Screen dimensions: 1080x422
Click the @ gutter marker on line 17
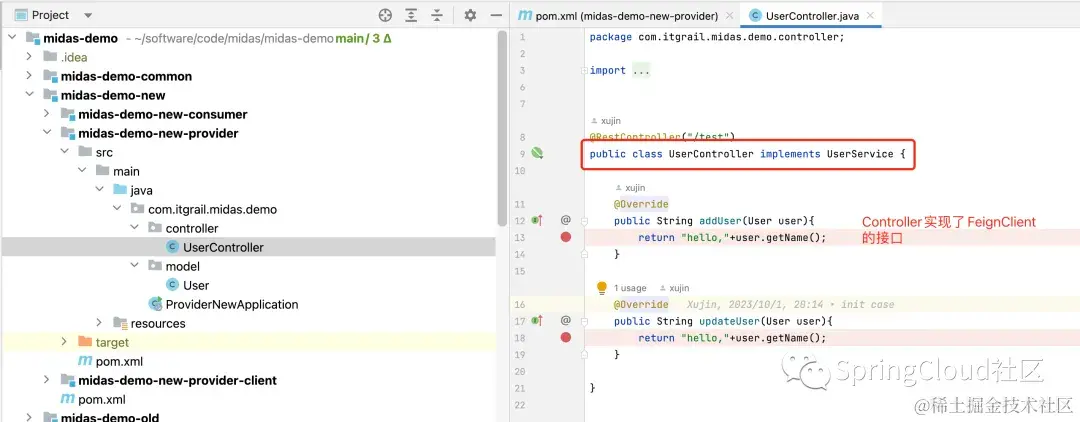[x=565, y=321]
